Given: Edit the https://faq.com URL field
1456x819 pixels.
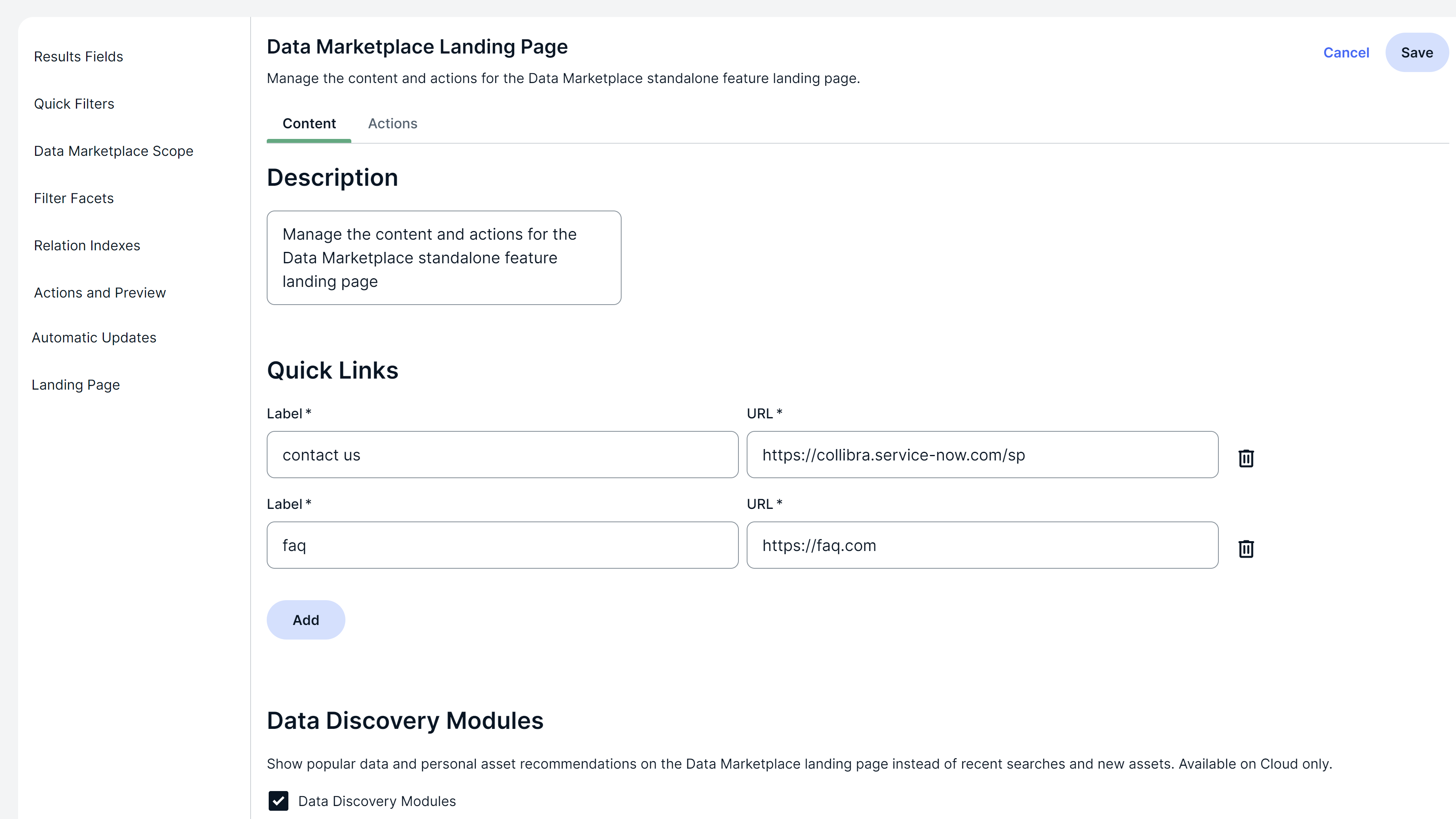Looking at the screenshot, I should click(982, 545).
